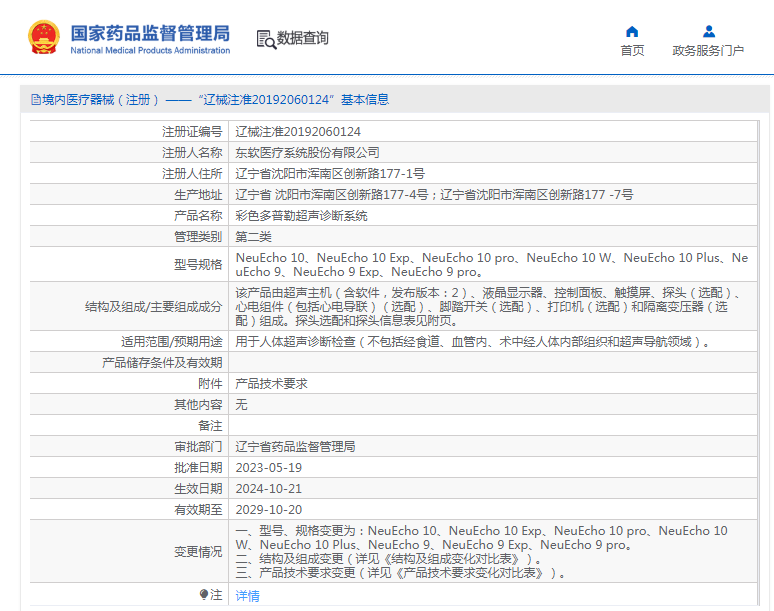Click intended use 用于人体超声诊断检查 cell

pos(493,342)
